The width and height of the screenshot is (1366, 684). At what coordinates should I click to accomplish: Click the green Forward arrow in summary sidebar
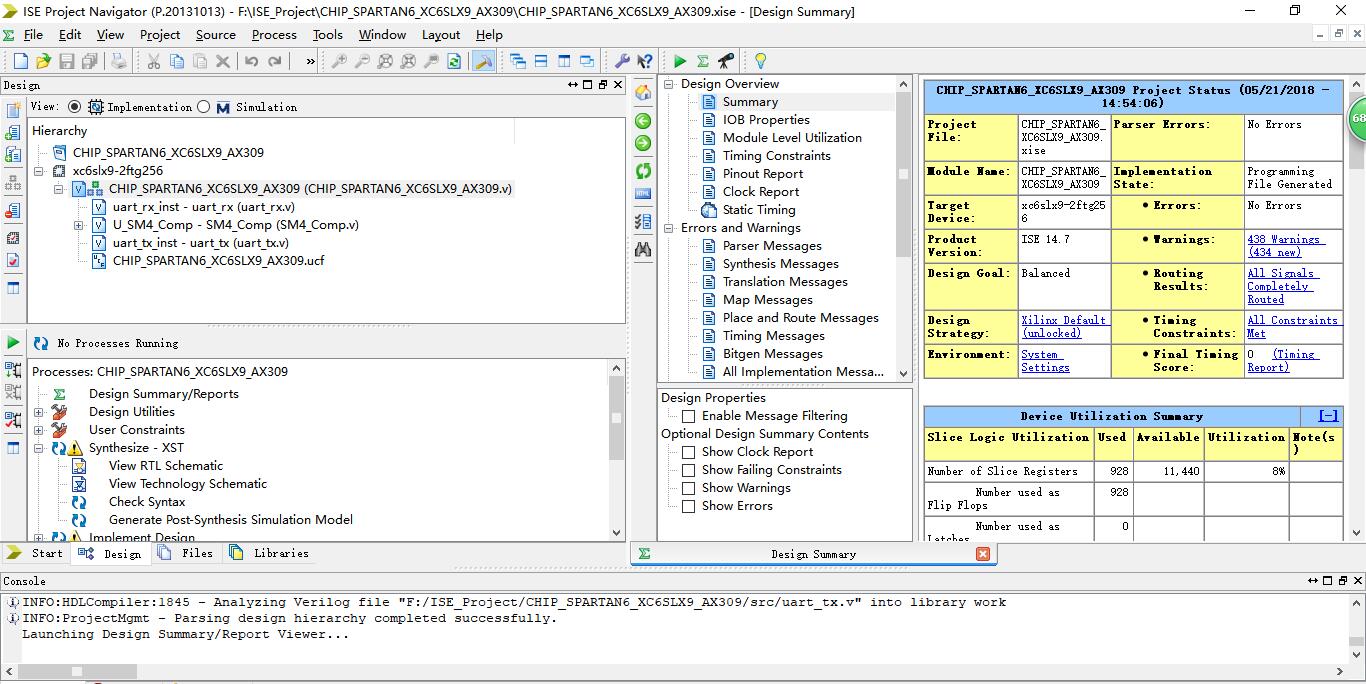point(643,143)
